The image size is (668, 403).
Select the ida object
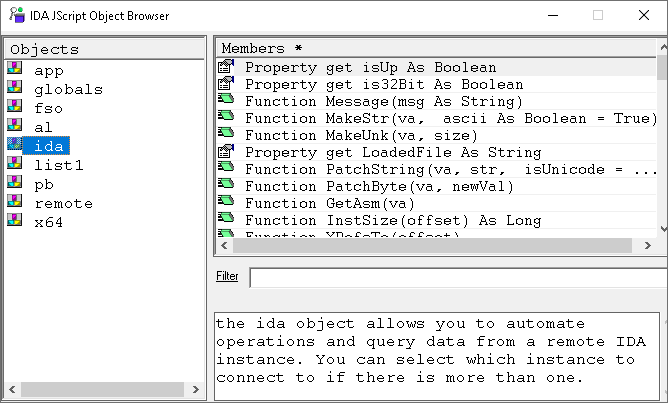click(46, 146)
